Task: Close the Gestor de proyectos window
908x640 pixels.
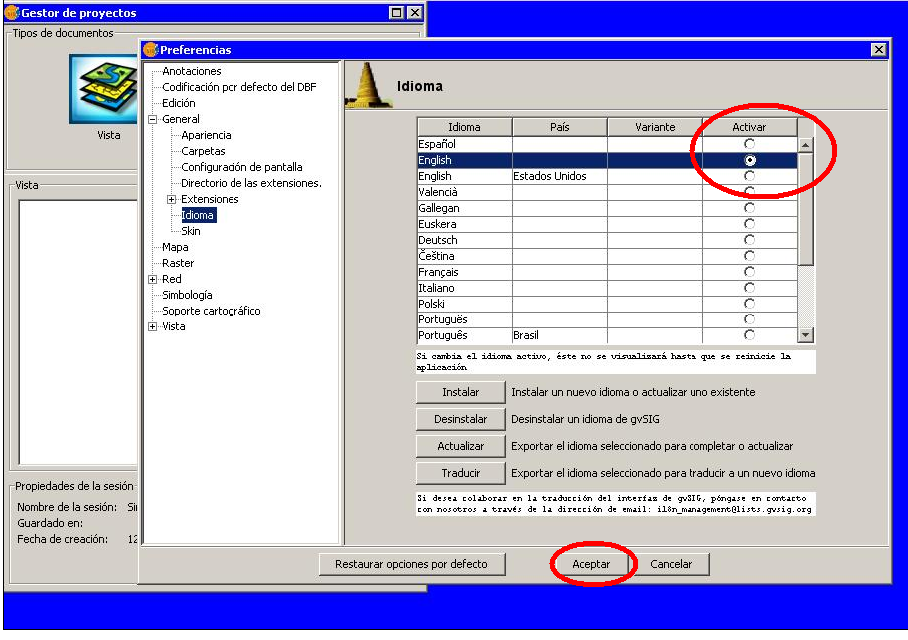Action: (x=415, y=12)
